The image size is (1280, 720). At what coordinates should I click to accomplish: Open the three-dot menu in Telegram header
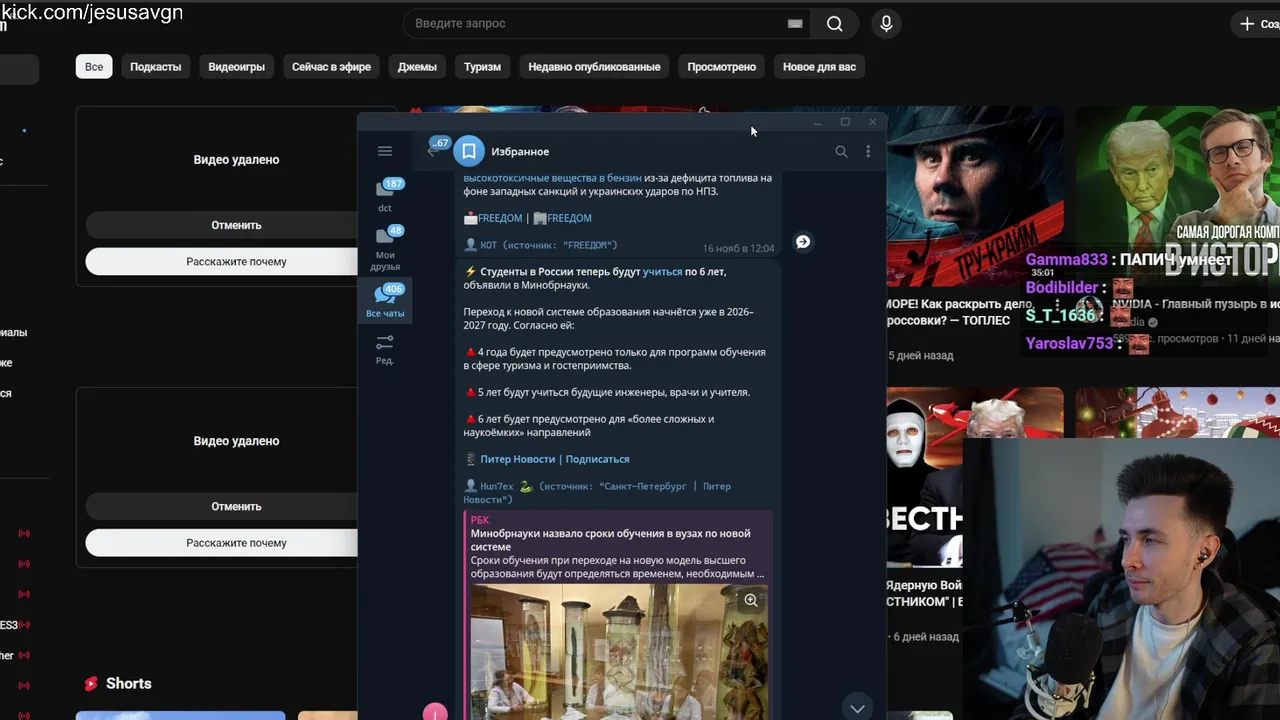[x=868, y=151]
